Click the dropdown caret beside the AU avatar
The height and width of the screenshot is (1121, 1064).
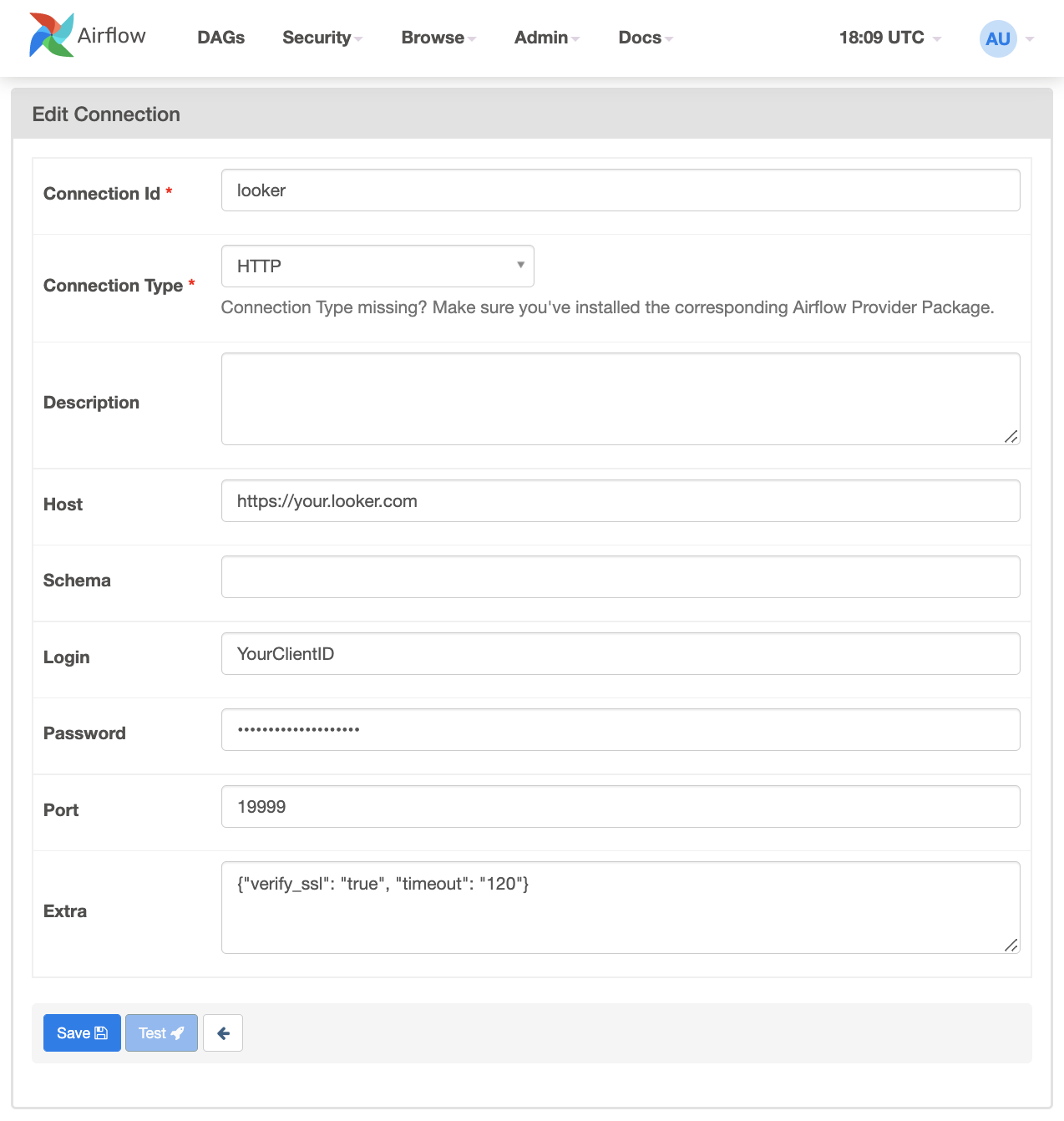point(1030,39)
